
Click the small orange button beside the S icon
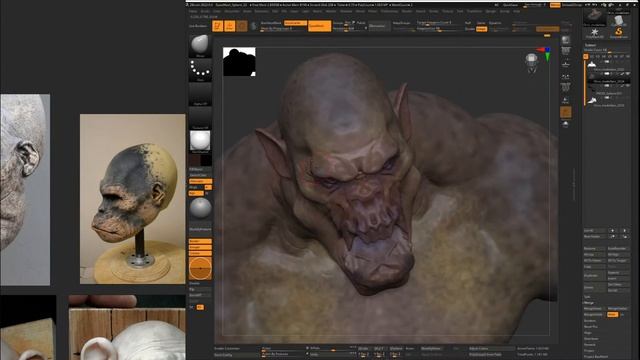[x=295, y=23]
